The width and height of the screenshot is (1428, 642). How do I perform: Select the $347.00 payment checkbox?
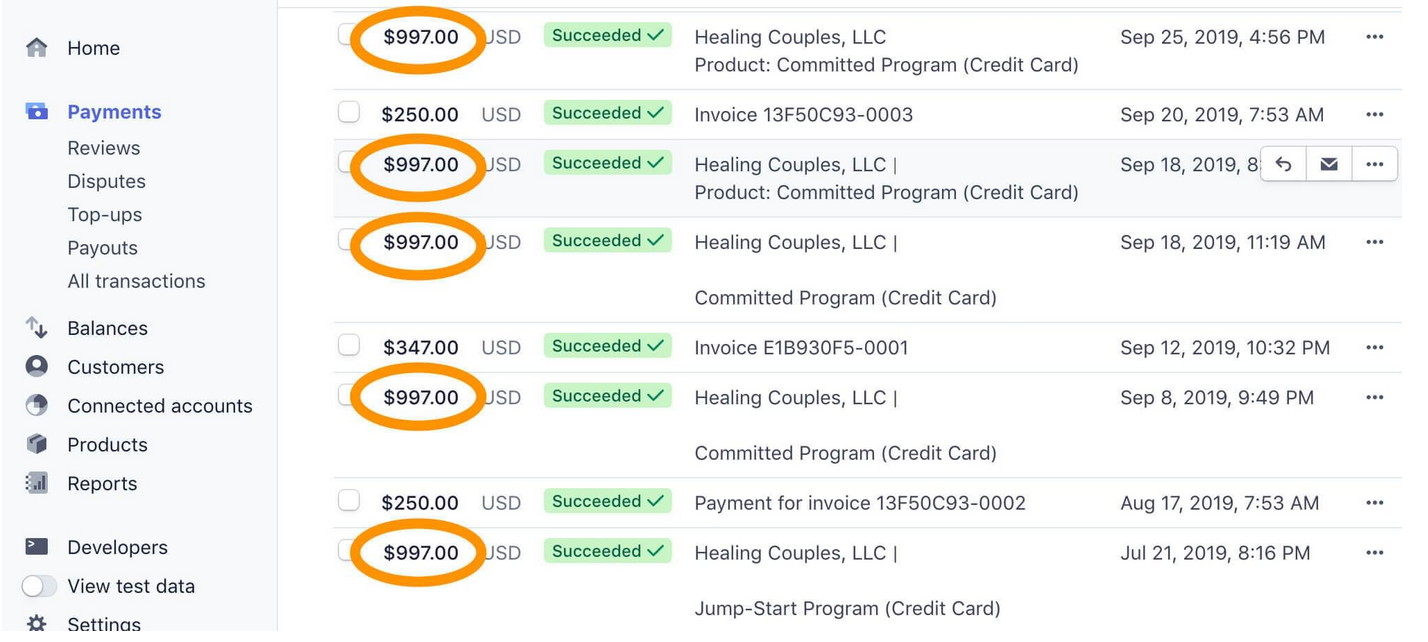click(x=348, y=346)
